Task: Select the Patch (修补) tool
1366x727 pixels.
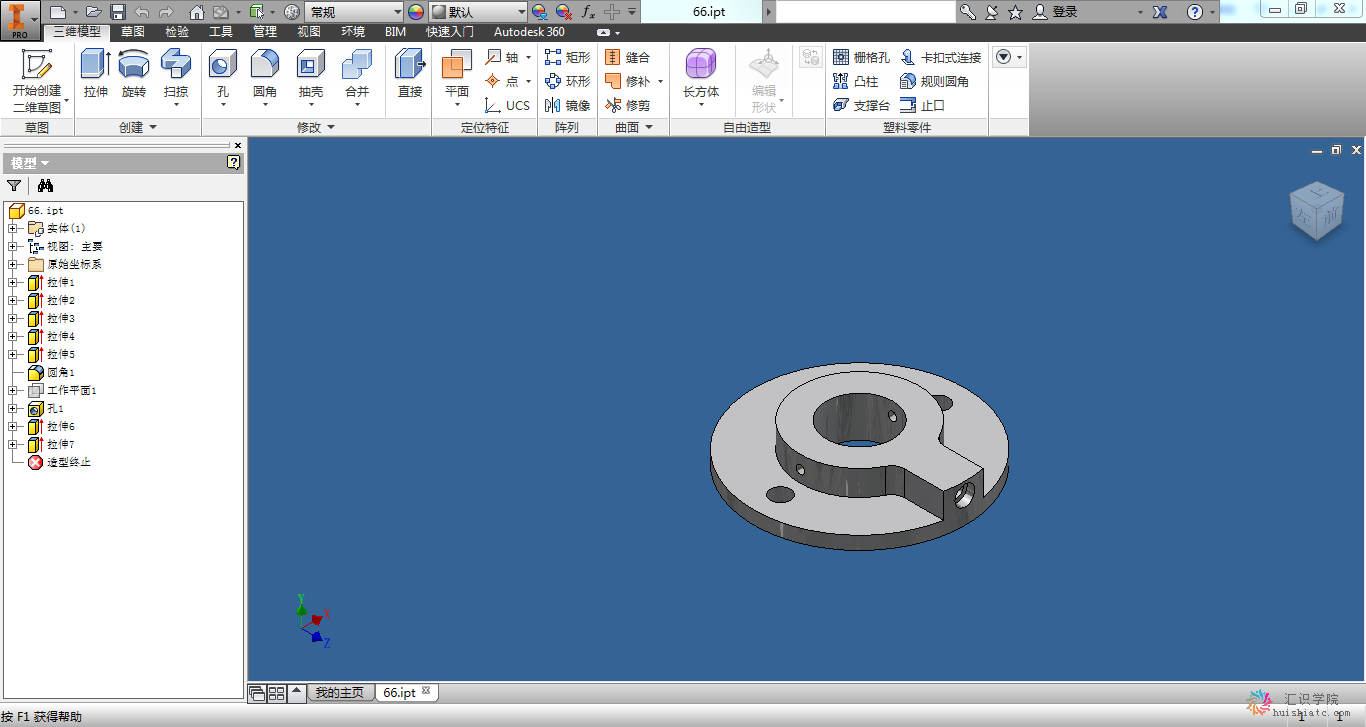Action: pyautogui.click(x=629, y=81)
